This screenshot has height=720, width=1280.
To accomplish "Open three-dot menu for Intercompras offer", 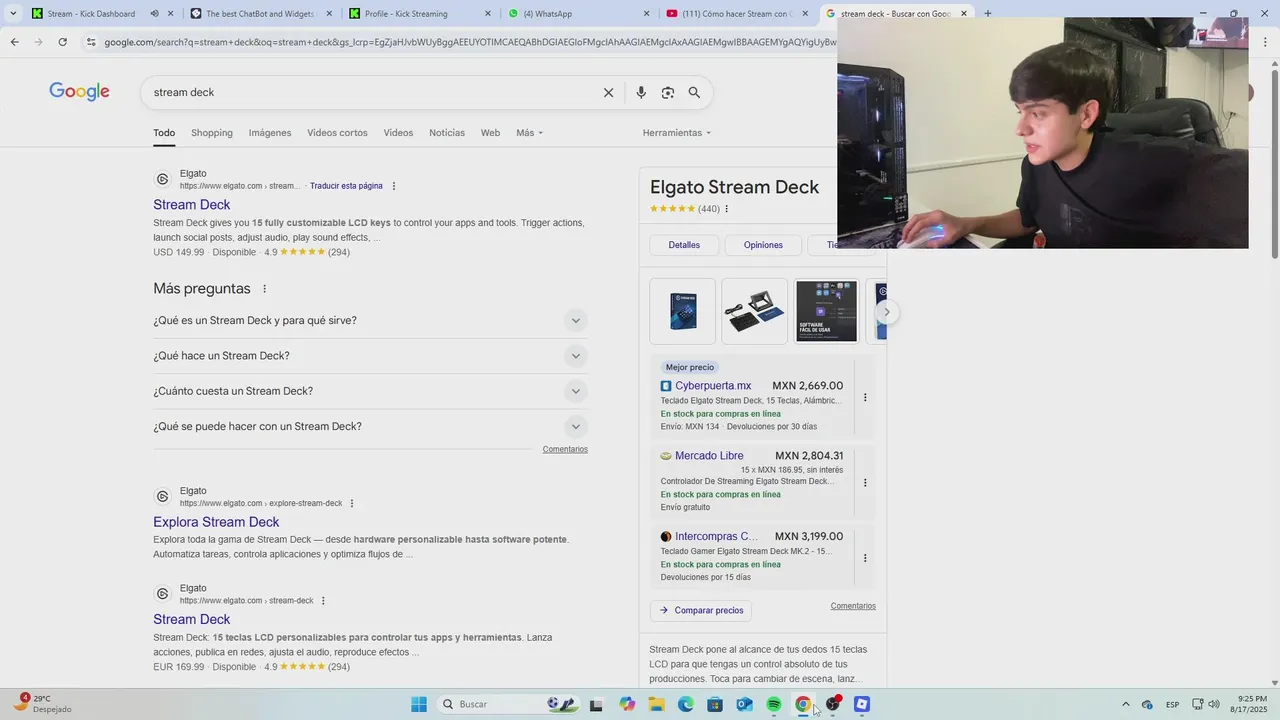I will coord(865,558).
